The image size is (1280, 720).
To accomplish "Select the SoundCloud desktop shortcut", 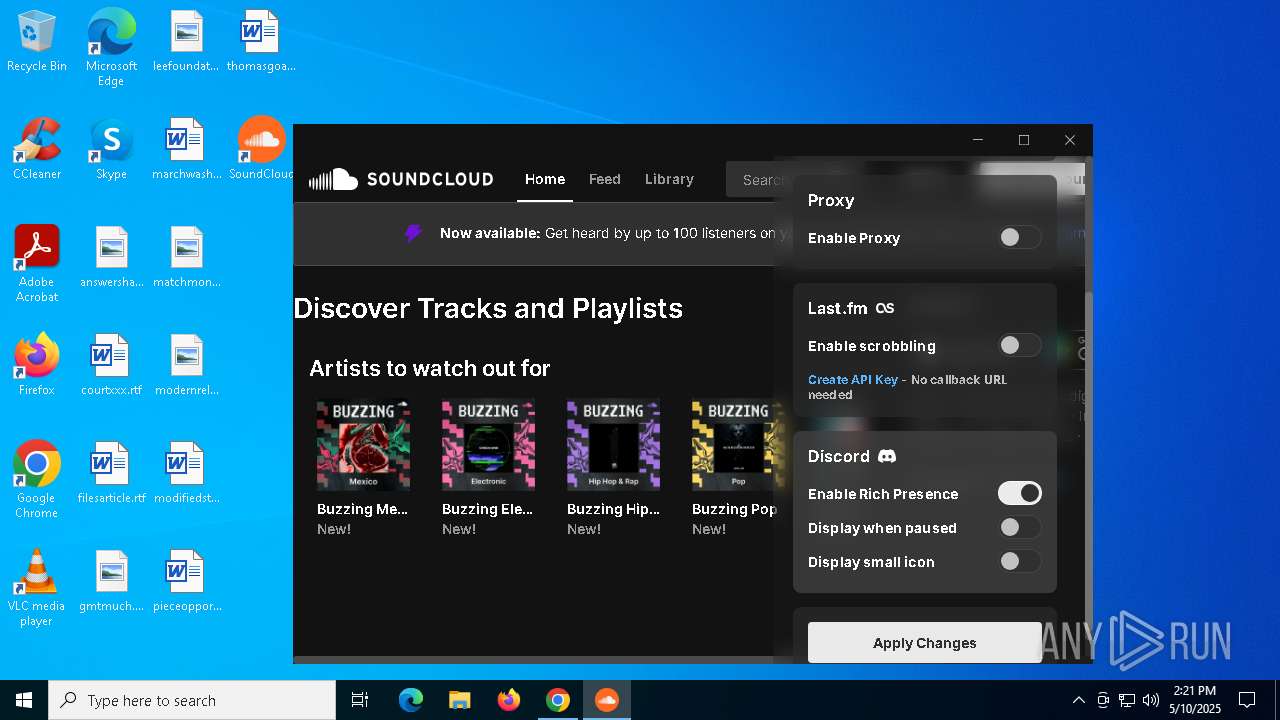I will click(261, 150).
